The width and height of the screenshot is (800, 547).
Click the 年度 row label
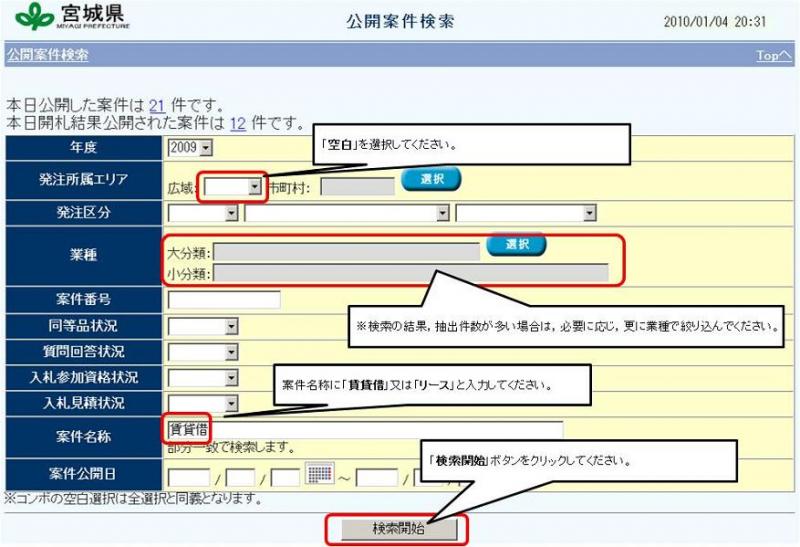83,147
